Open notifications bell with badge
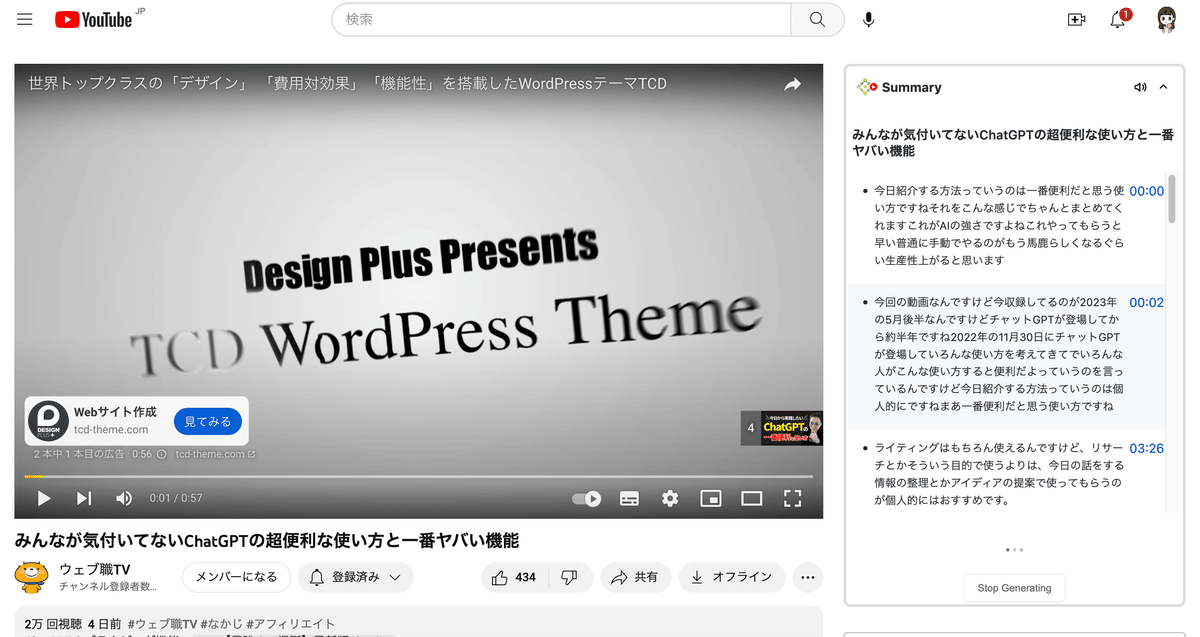This screenshot has height=637, width=1200. click(1119, 19)
